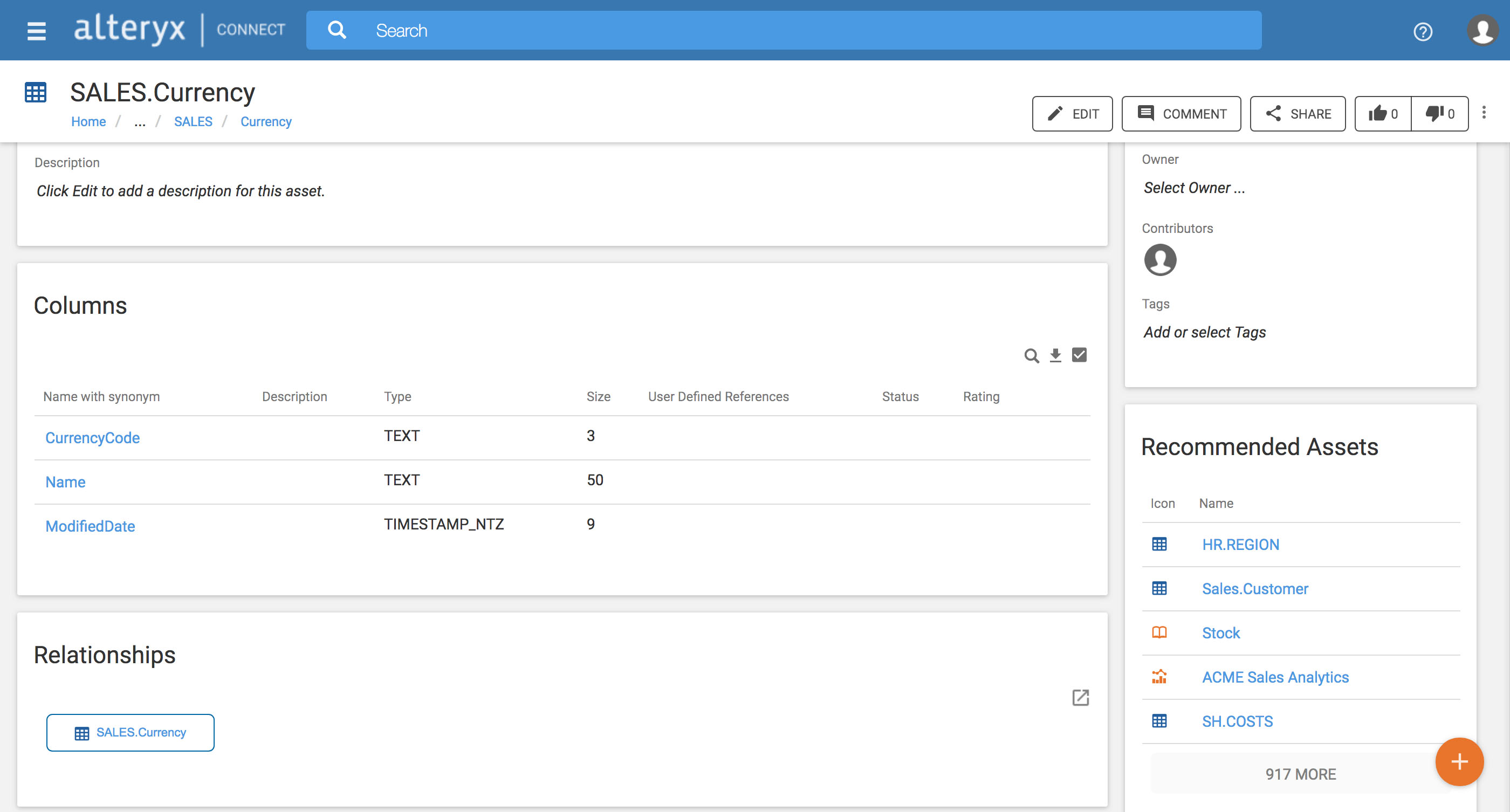Go to the Home breadcrumb
The height and width of the screenshot is (812, 1510).
coord(88,121)
